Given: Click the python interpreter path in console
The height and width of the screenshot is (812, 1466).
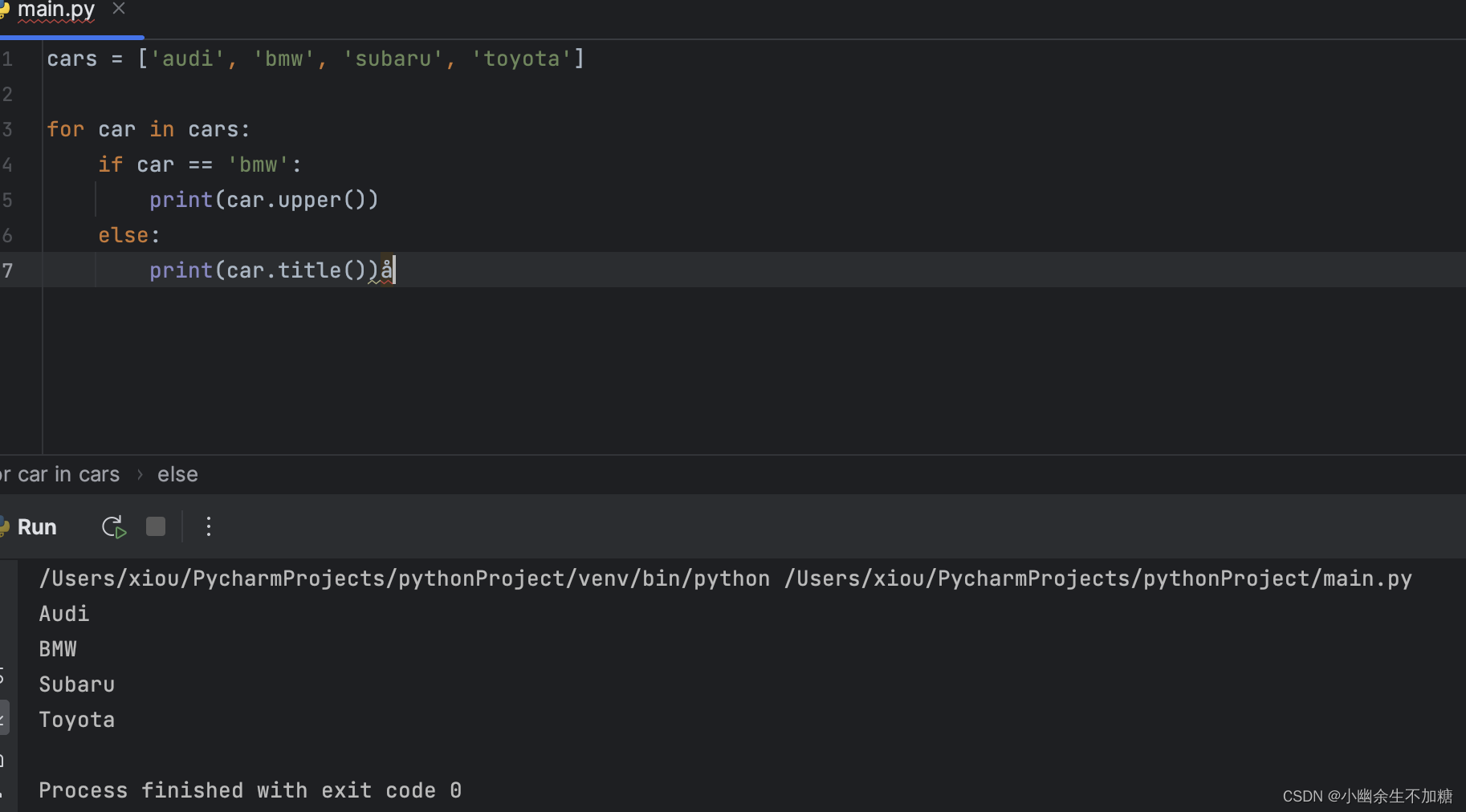Looking at the screenshot, I should pyautogui.click(x=405, y=579).
